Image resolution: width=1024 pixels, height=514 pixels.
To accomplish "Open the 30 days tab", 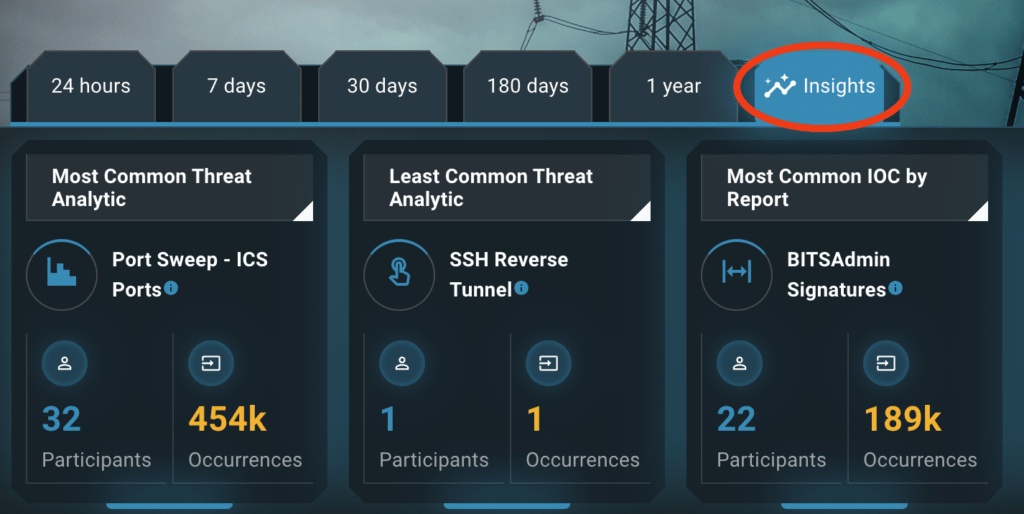I will tap(382, 86).
